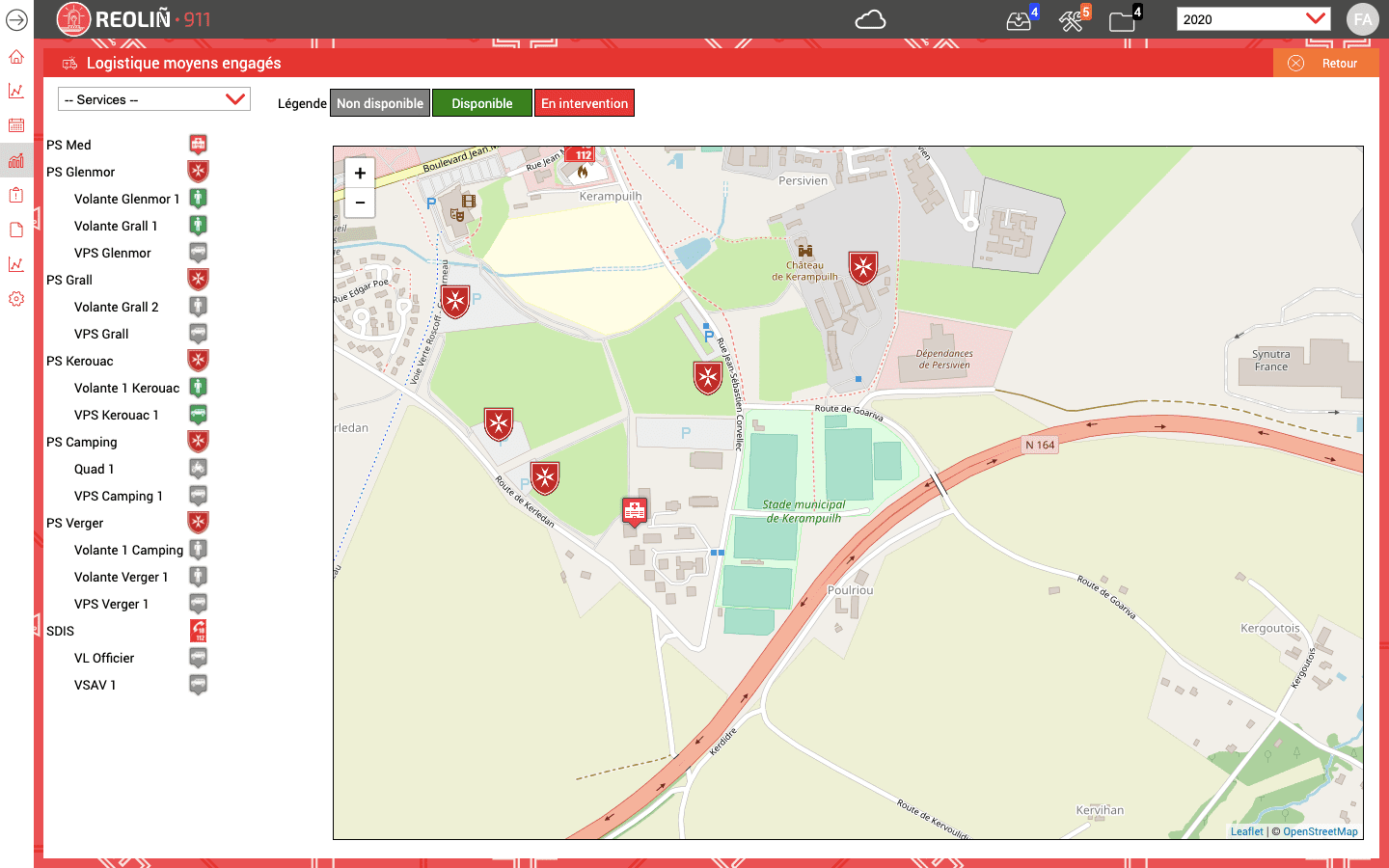Toggle the 'Disponible' legend filter
The image size is (1389, 868).
tap(481, 102)
